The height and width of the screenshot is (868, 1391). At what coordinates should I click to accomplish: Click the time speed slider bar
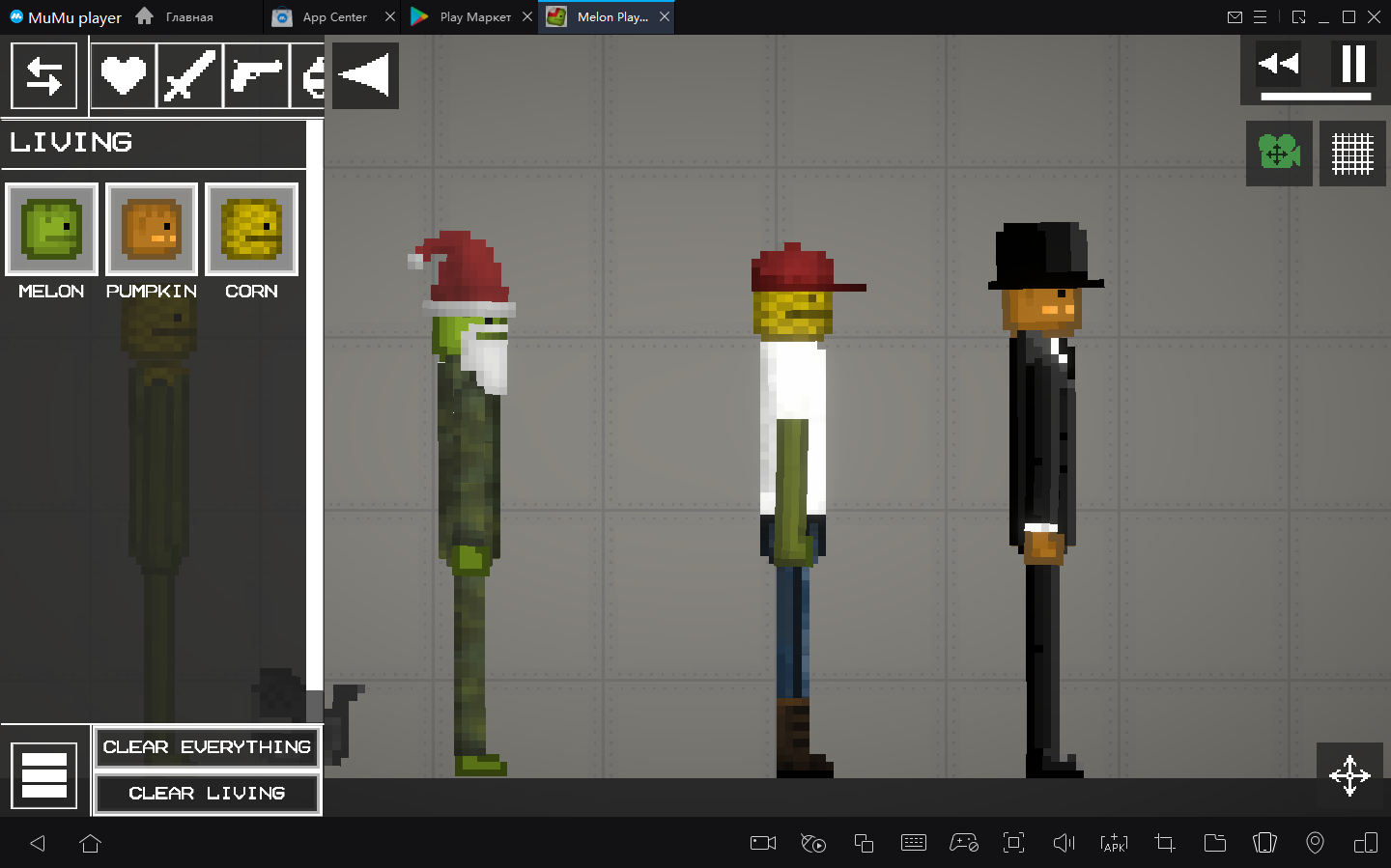coord(1316,97)
